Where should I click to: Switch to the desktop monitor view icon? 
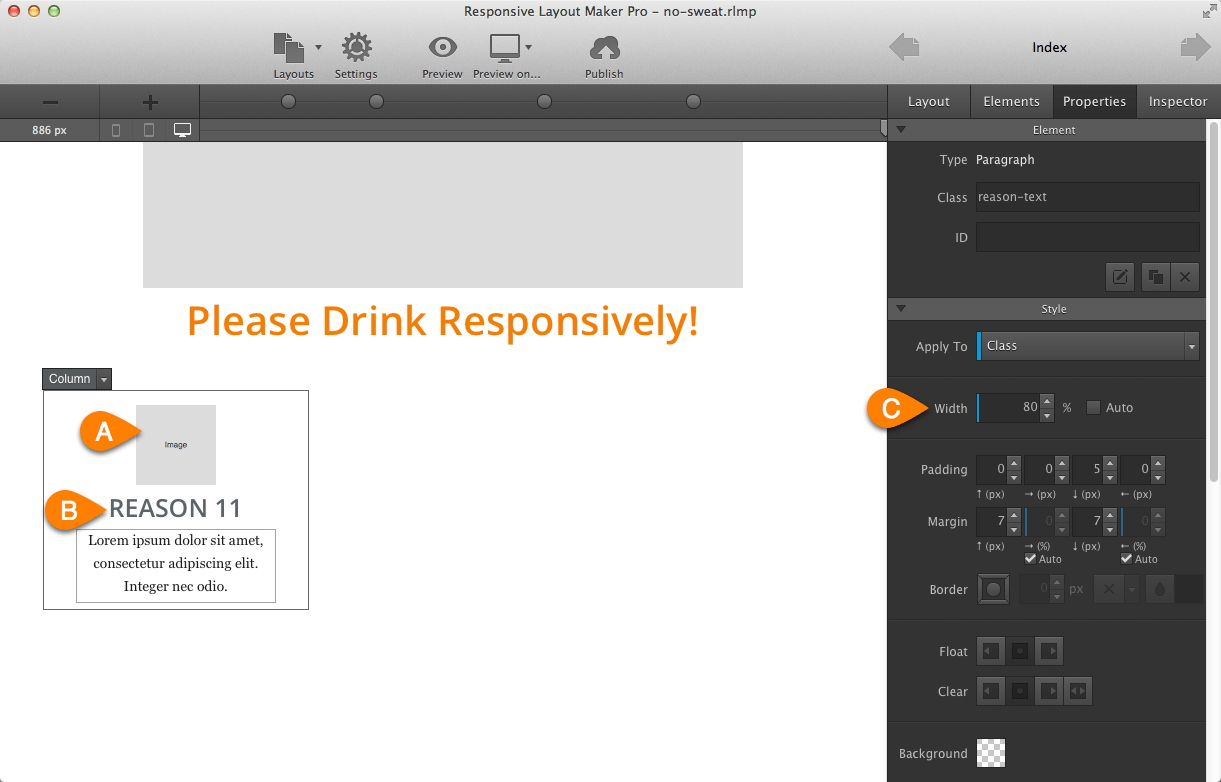182,130
